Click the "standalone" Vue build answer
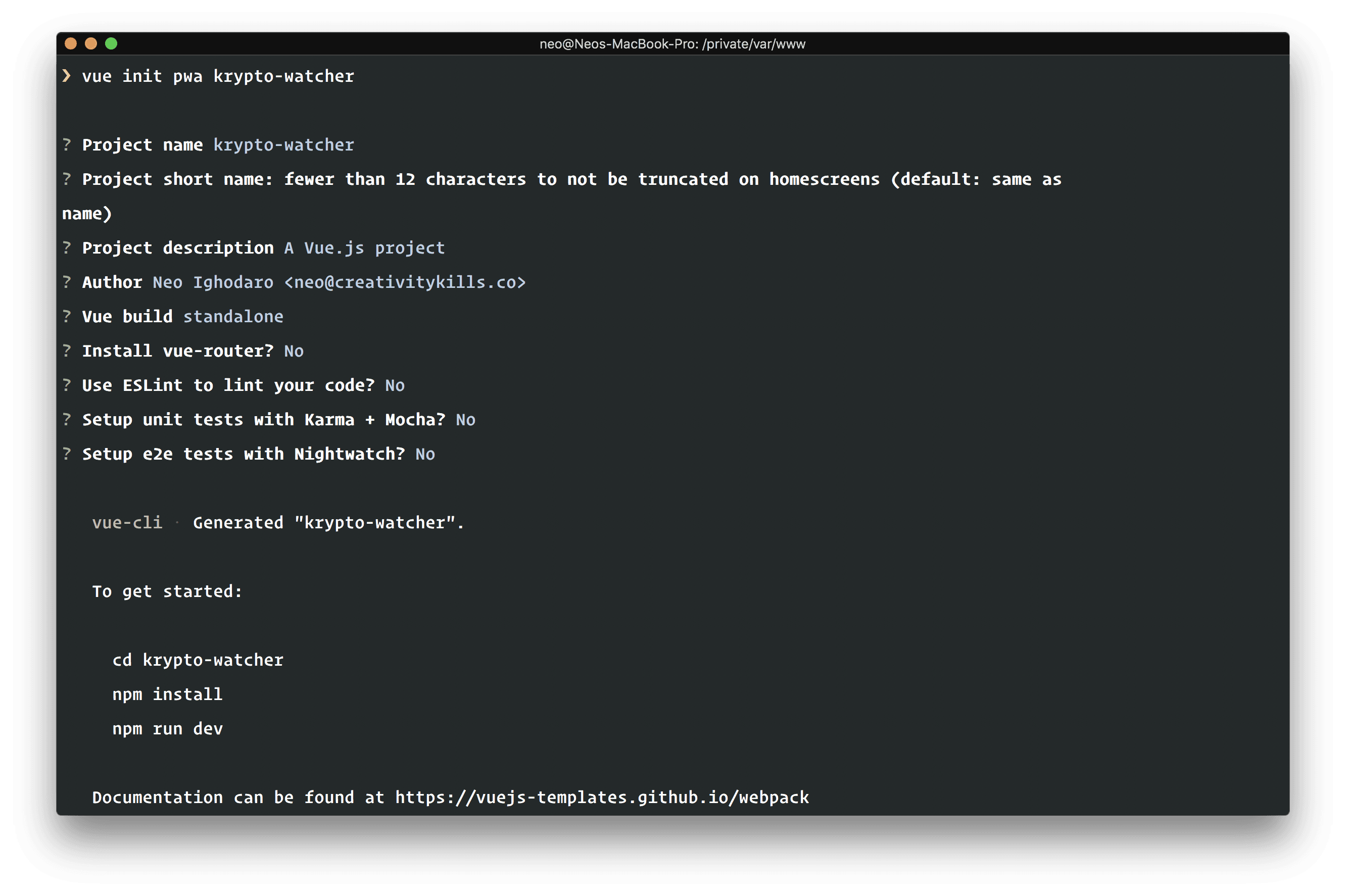 (x=233, y=317)
